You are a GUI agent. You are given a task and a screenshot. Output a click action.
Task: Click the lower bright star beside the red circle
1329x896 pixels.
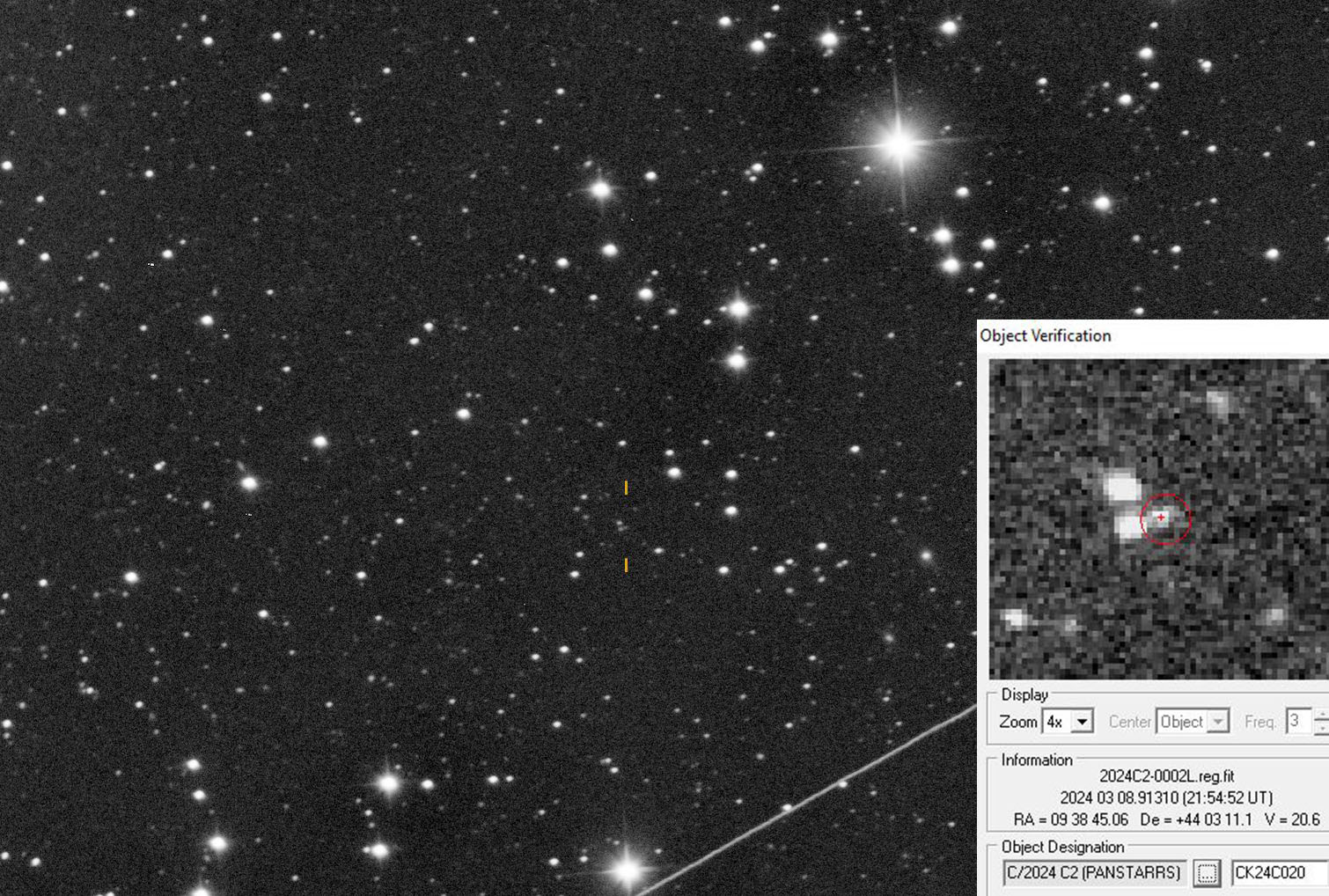[x=1127, y=526]
